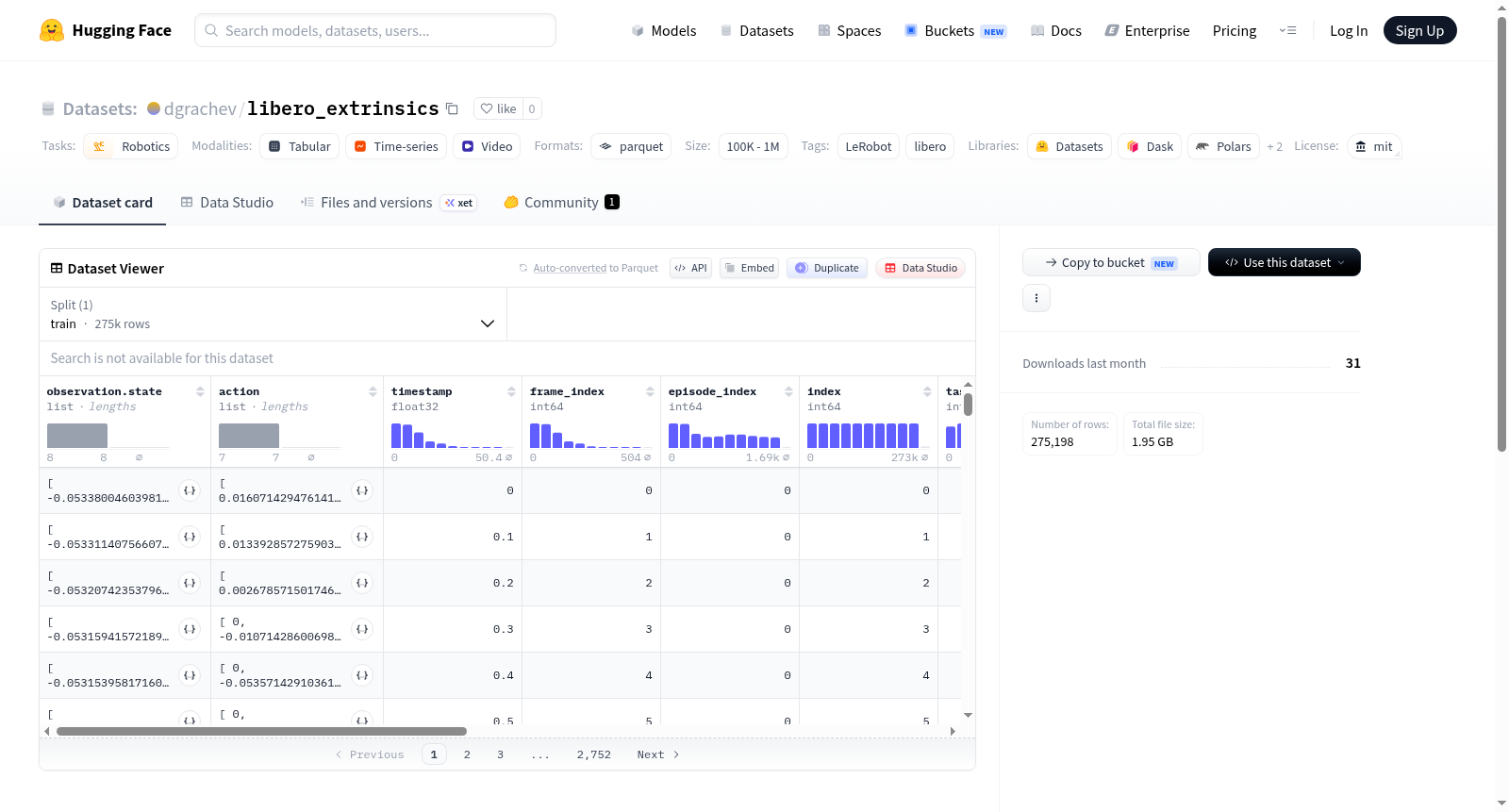The height and width of the screenshot is (812, 1509).
Task: Click the Sign Up button
Action: pos(1419,30)
